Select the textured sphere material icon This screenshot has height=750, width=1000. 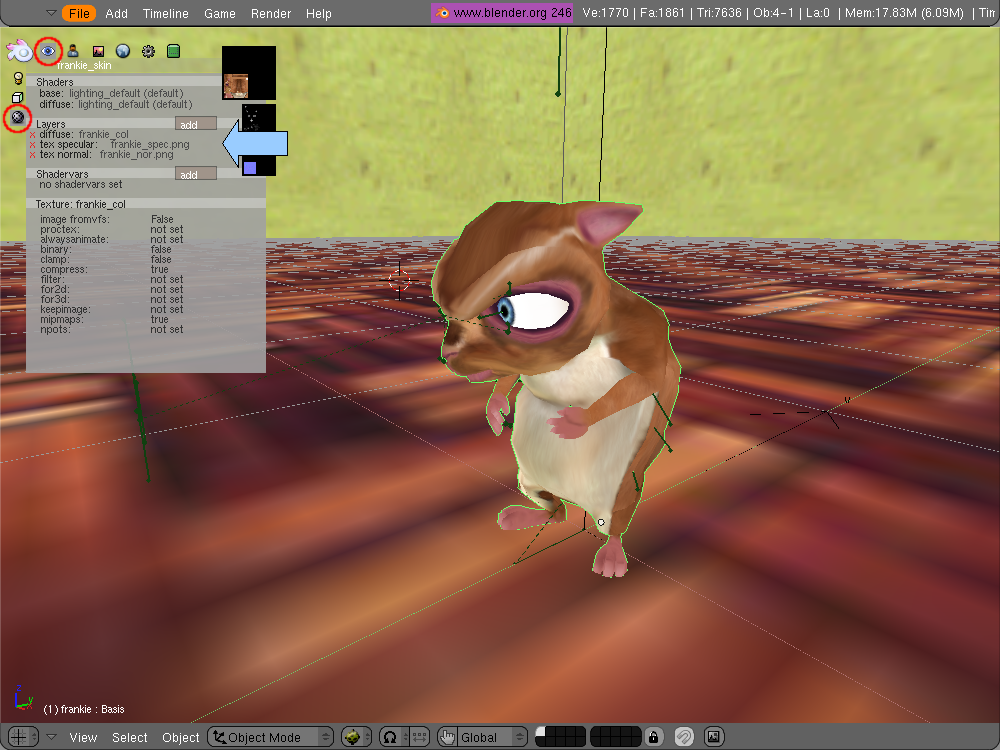(x=17, y=118)
